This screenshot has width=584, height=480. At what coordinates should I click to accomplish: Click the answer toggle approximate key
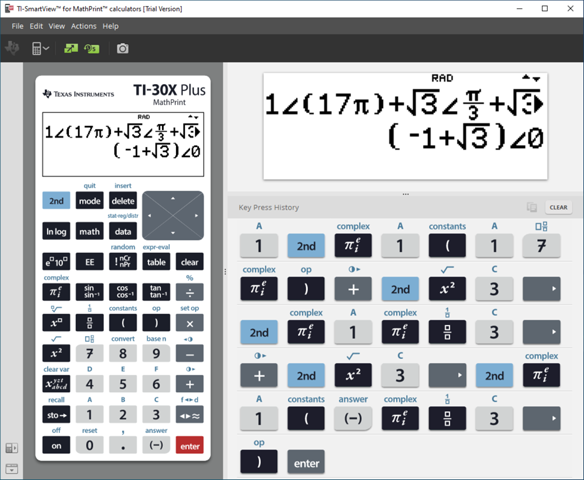(x=190, y=414)
